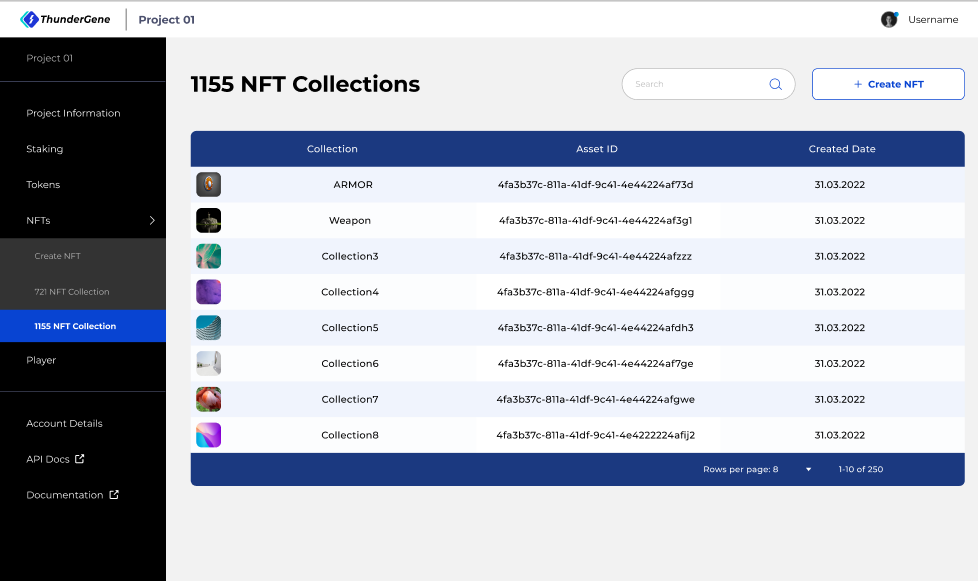The height and width of the screenshot is (581, 978).
Task: Open the Rows per page dropdown arrow
Action: (808, 469)
